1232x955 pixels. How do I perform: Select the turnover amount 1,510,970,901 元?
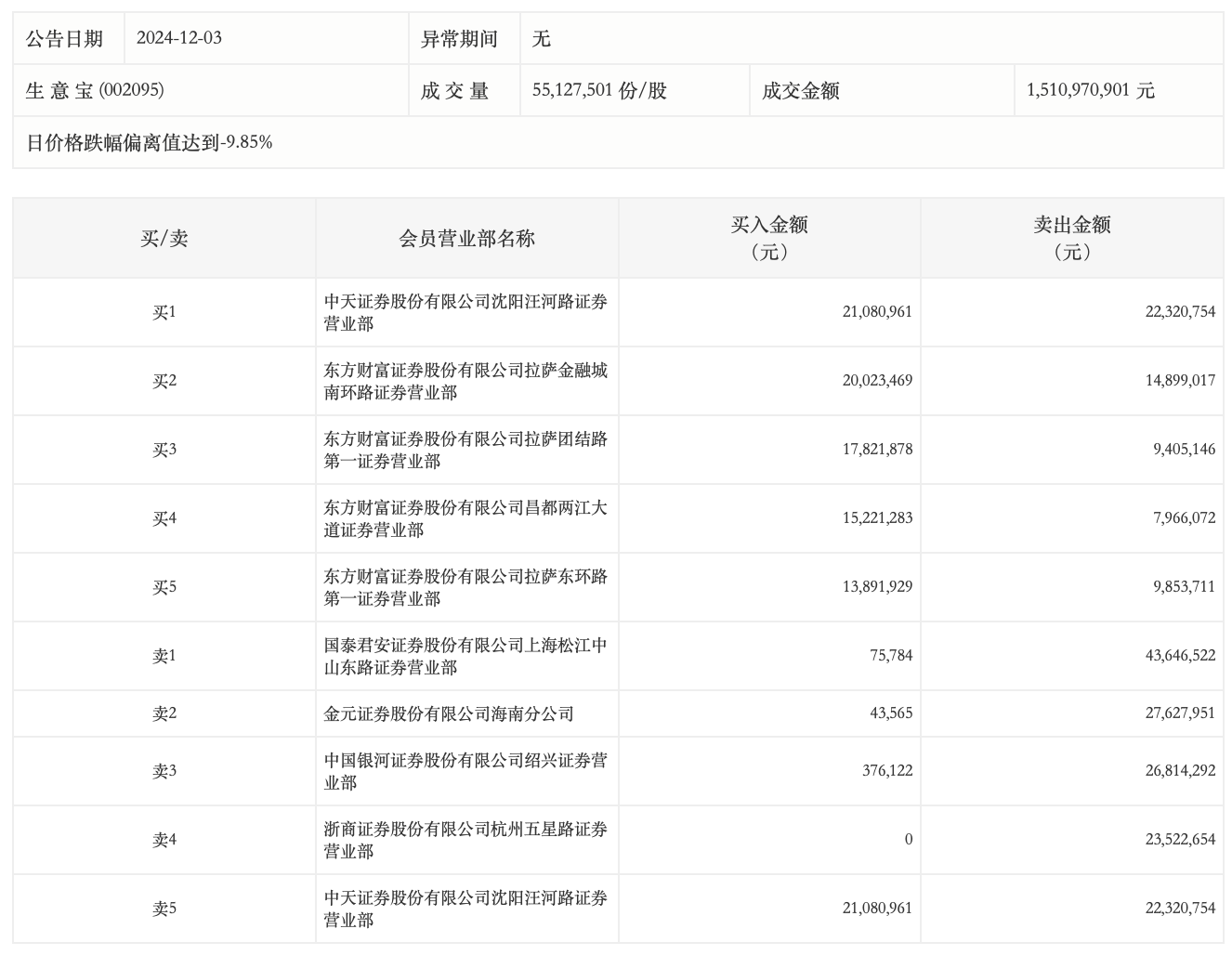coord(1090,90)
